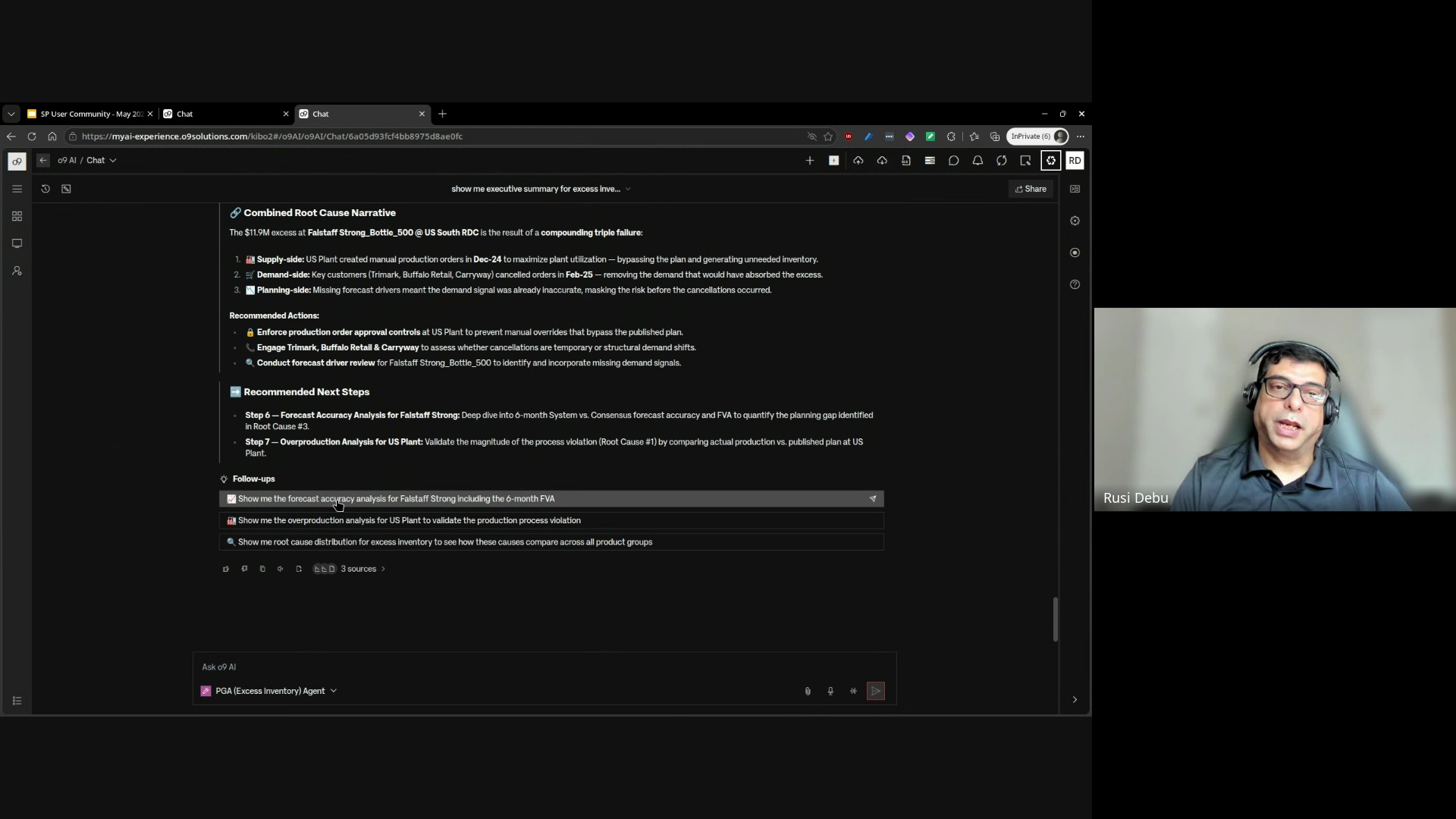This screenshot has height=819, width=1456.
Task: Click the send message button
Action: (x=876, y=691)
